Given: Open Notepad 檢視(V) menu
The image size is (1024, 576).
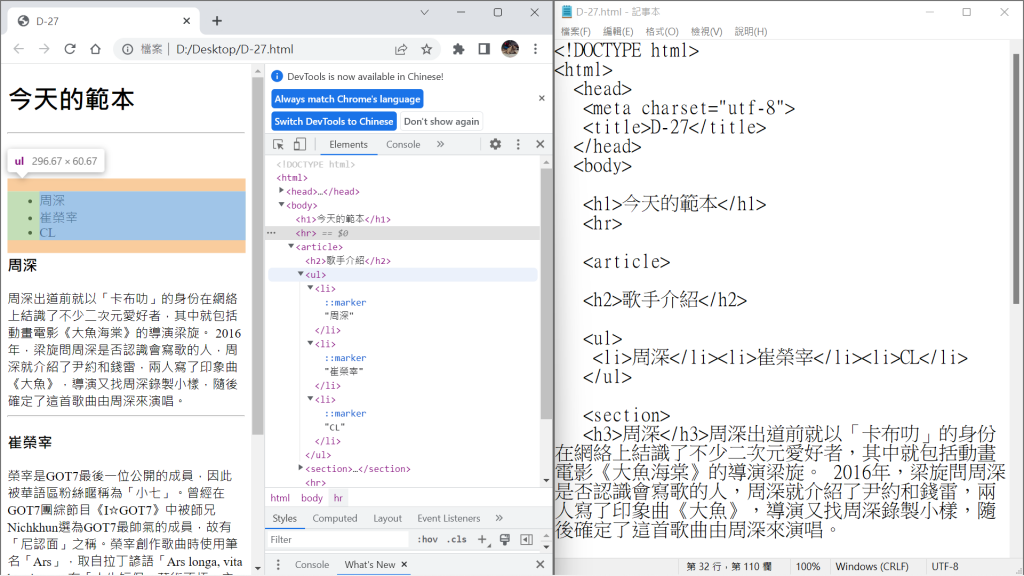Looking at the screenshot, I should tap(706, 31).
